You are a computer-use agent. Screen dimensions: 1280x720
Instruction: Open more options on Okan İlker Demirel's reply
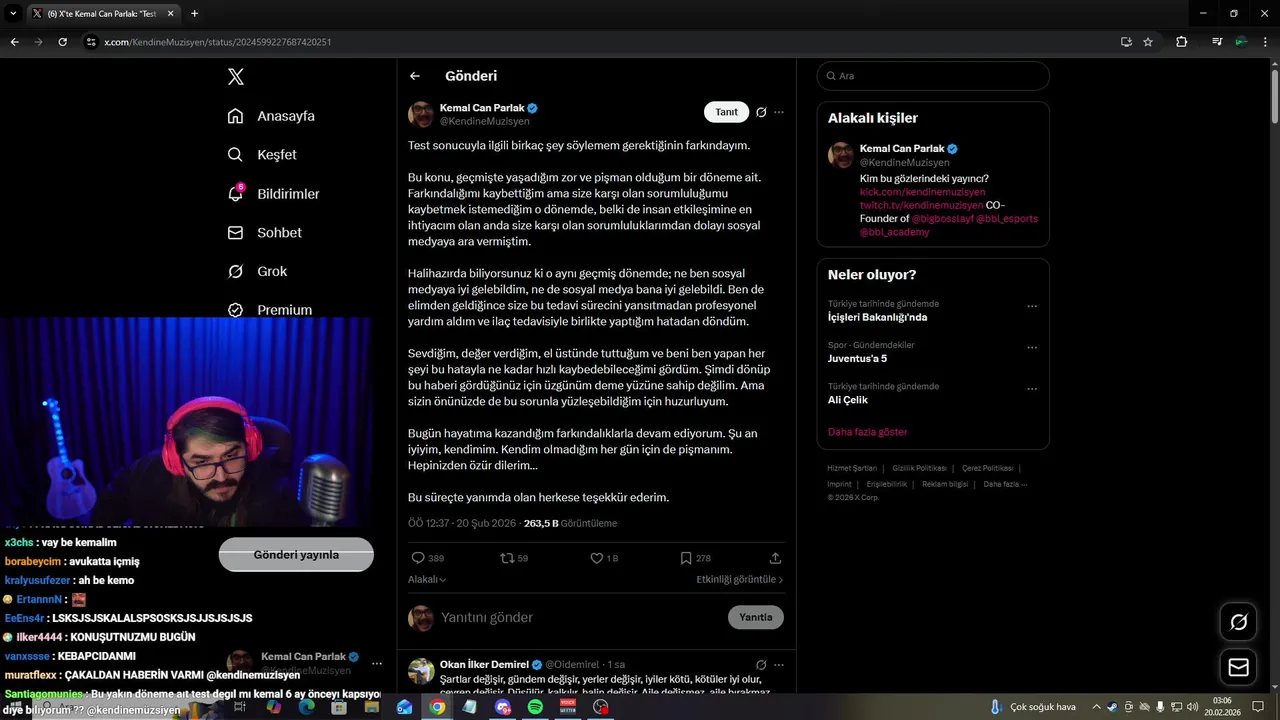click(779, 664)
